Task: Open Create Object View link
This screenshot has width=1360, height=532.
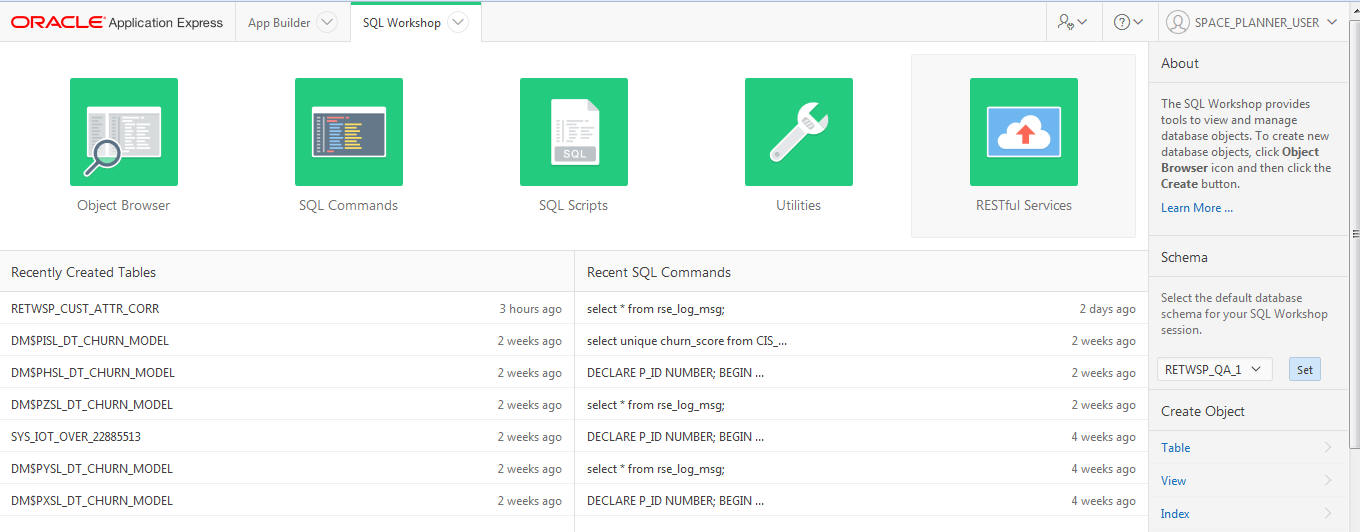Action: tap(1173, 481)
